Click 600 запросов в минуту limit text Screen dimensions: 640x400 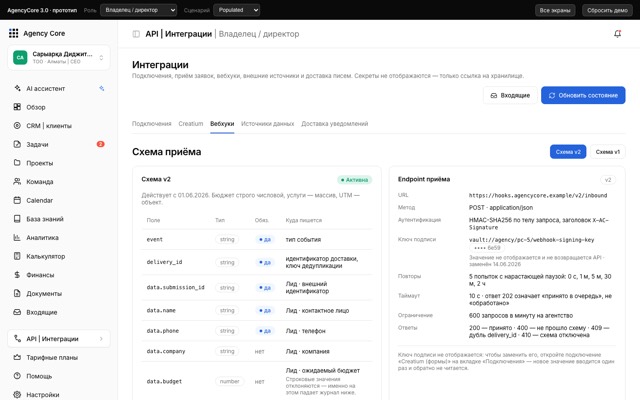pos(521,316)
